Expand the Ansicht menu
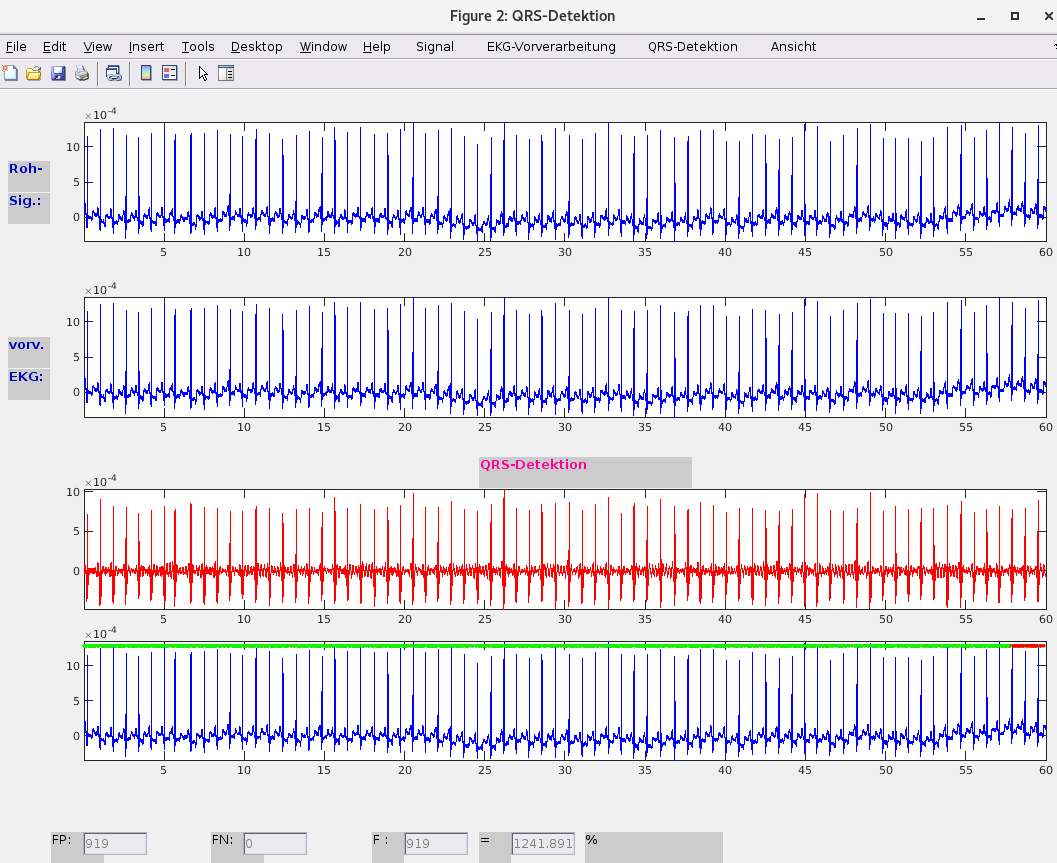The height and width of the screenshot is (863, 1057). tap(793, 47)
